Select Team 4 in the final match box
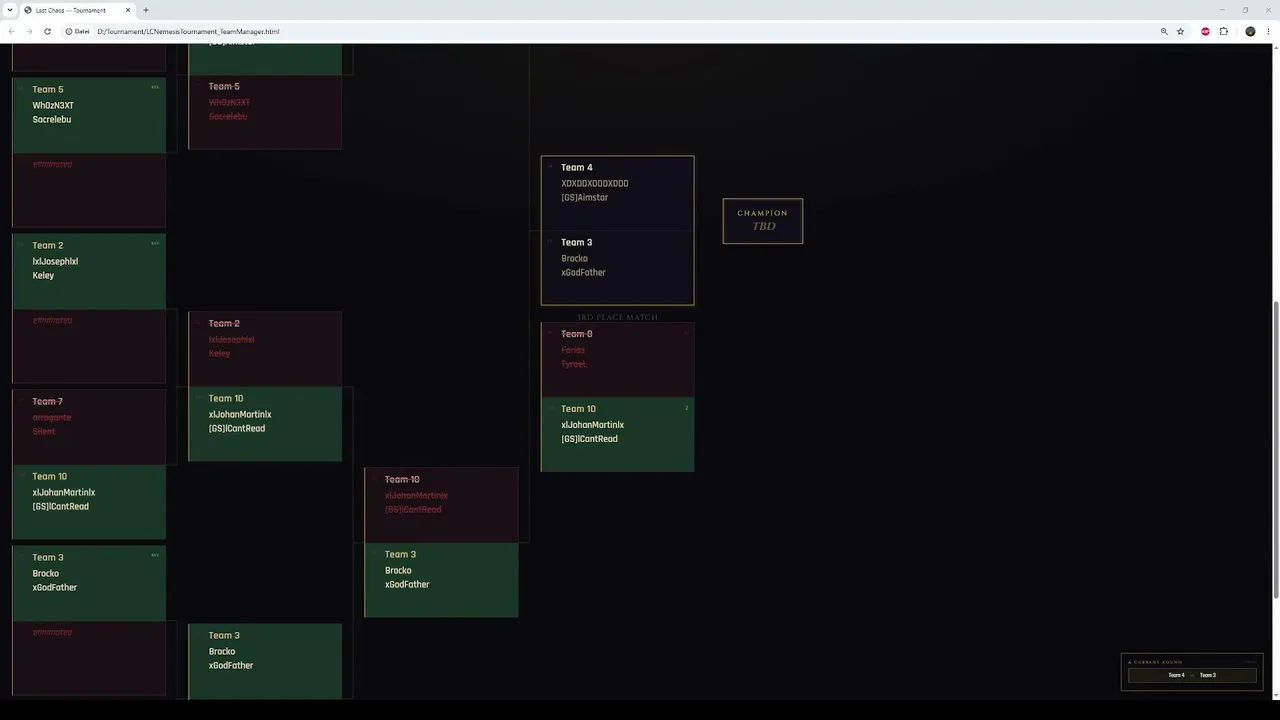This screenshot has width=1280, height=720. [x=617, y=193]
